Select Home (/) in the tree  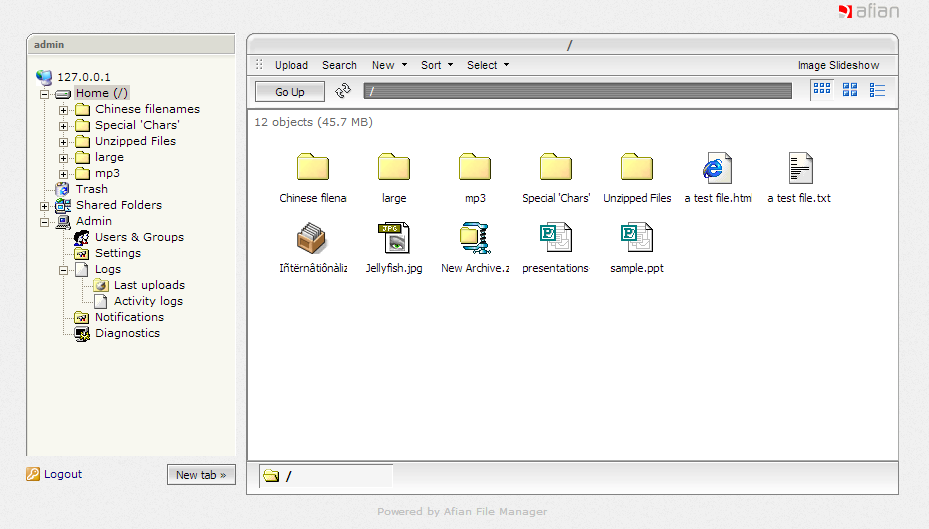[x=101, y=93]
